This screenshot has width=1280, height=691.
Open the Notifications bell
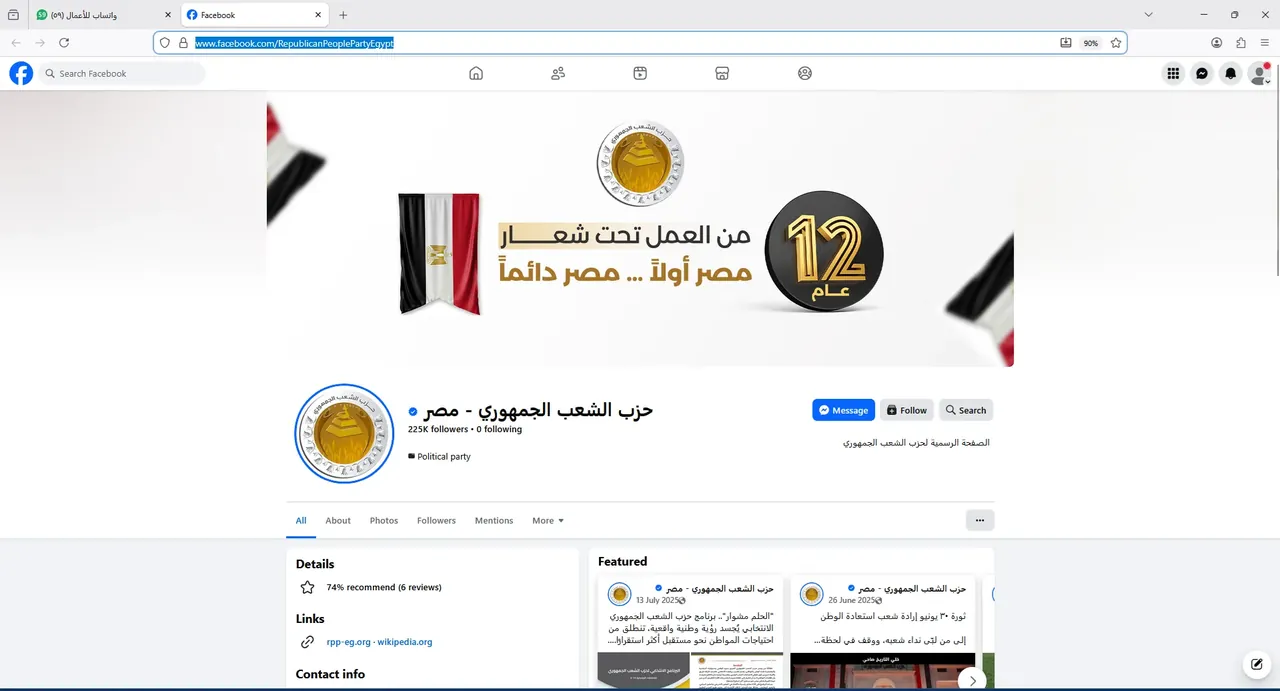(1231, 73)
